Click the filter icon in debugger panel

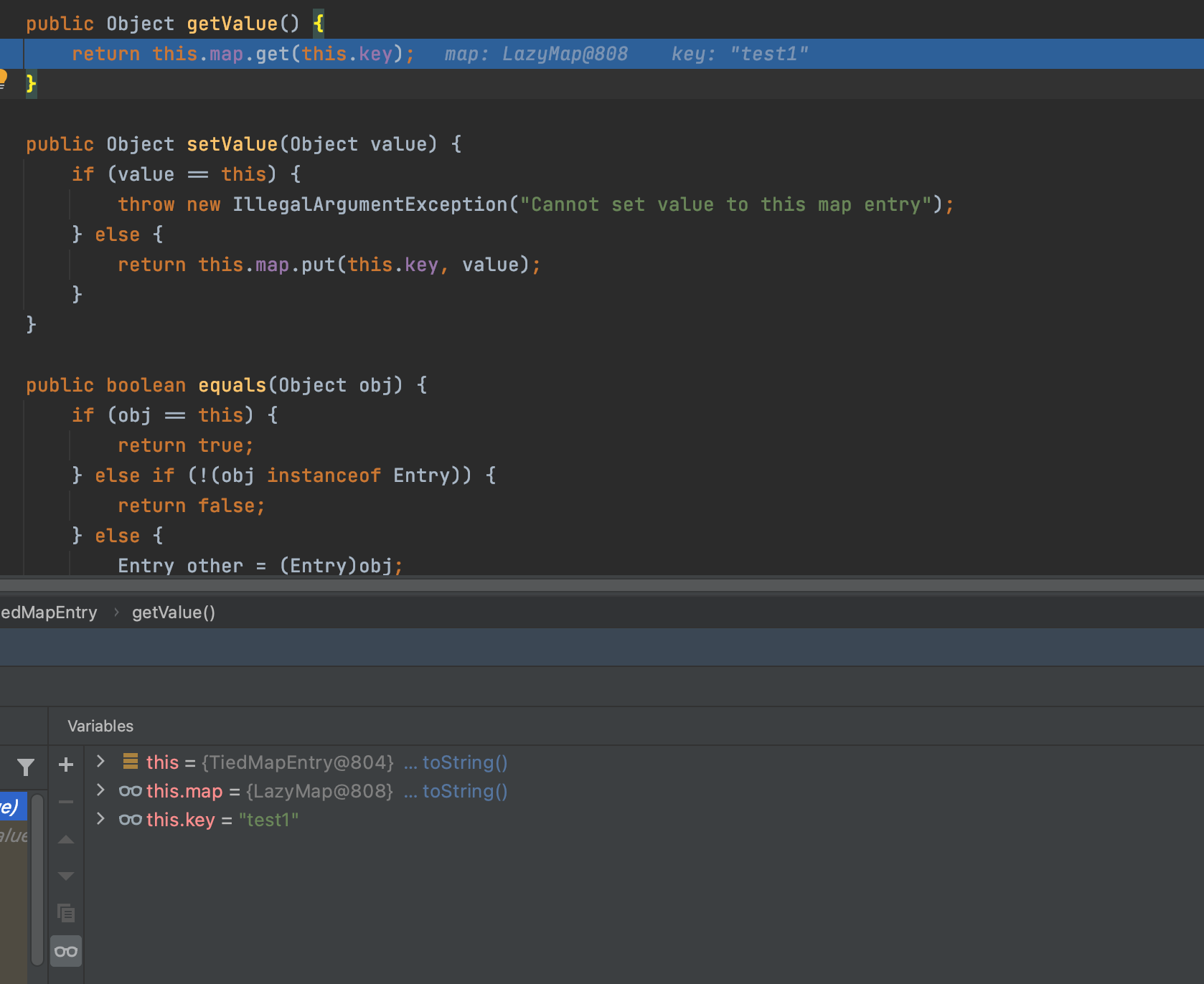(26, 767)
